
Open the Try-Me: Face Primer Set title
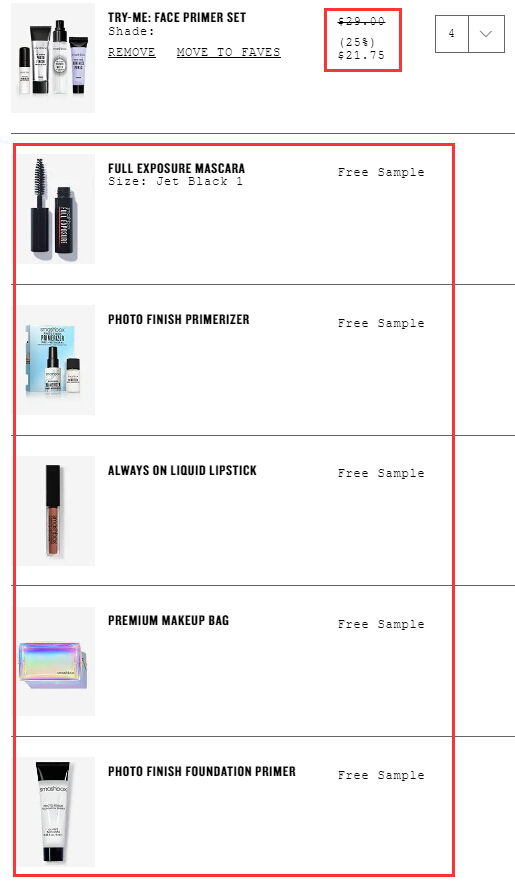coord(177,17)
